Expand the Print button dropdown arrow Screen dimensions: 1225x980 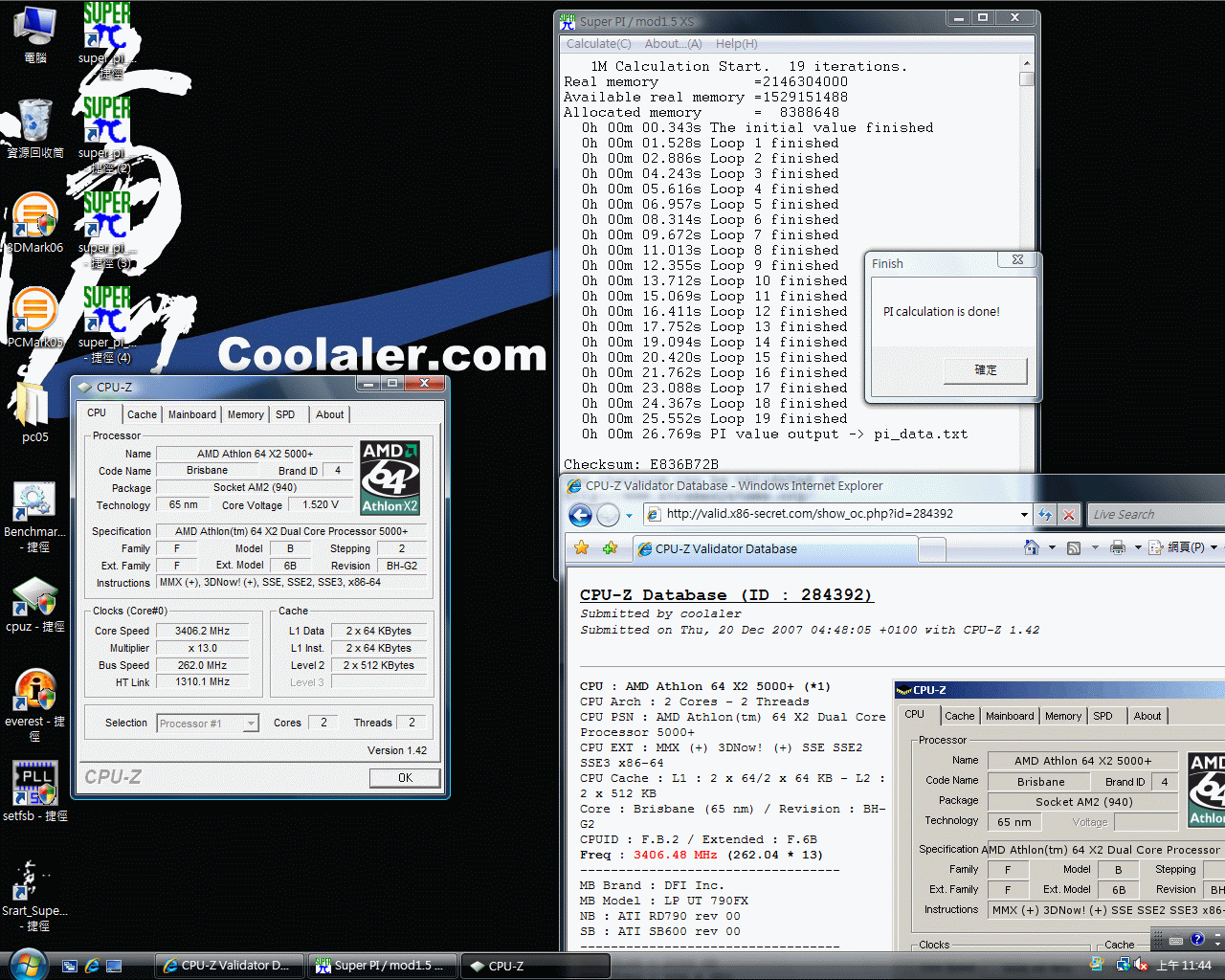point(1138,547)
